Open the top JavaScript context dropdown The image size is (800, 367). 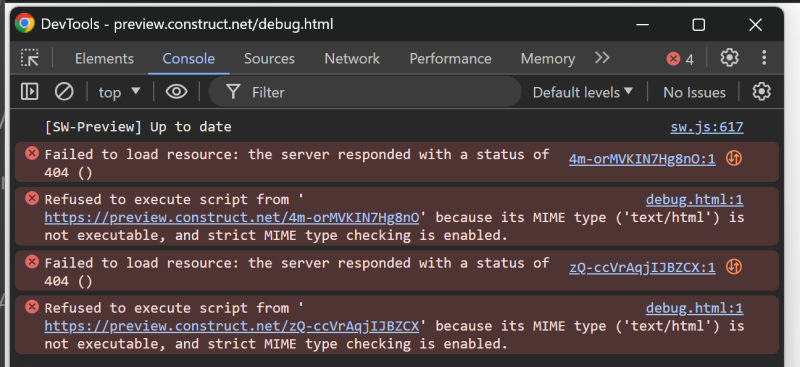point(119,92)
